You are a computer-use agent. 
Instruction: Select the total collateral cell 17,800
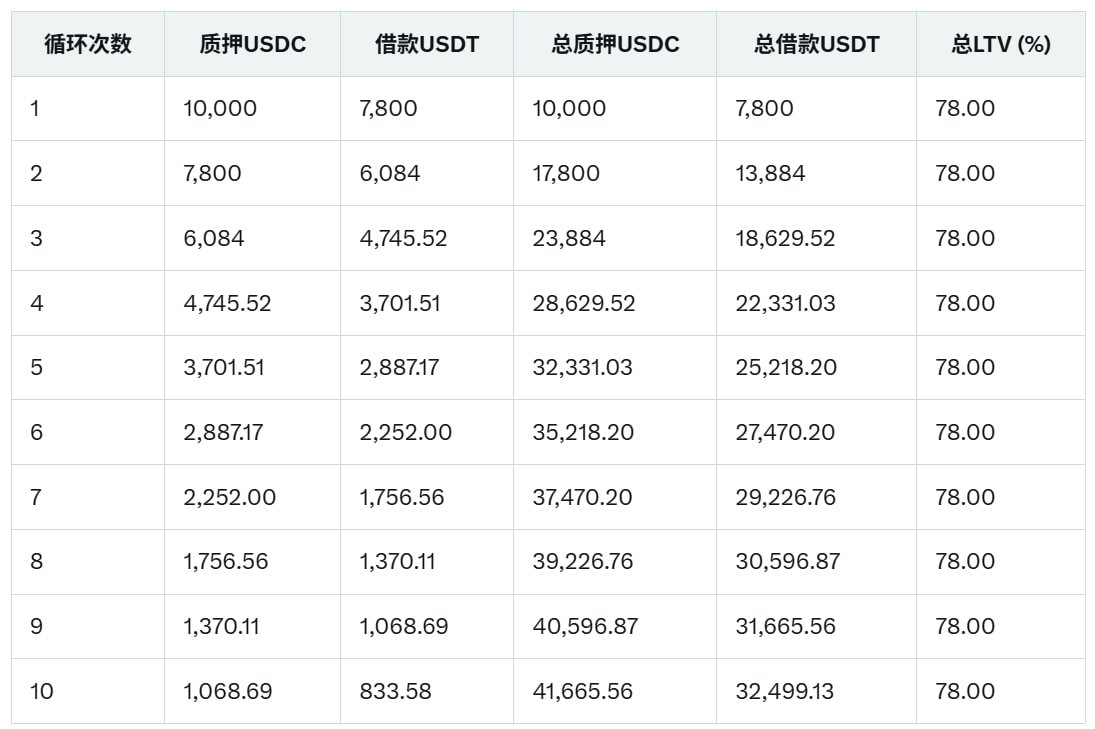click(x=566, y=173)
